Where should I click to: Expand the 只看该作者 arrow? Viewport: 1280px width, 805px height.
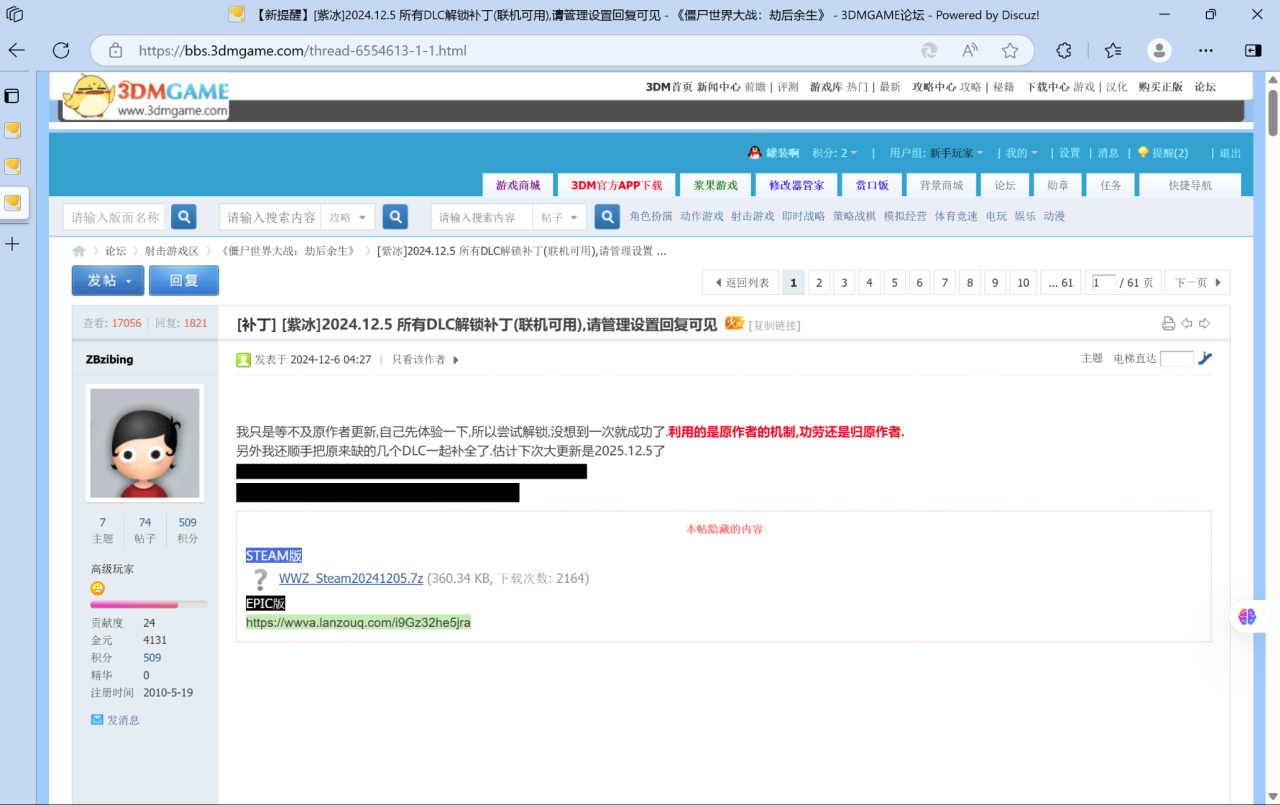pyautogui.click(x=456, y=360)
